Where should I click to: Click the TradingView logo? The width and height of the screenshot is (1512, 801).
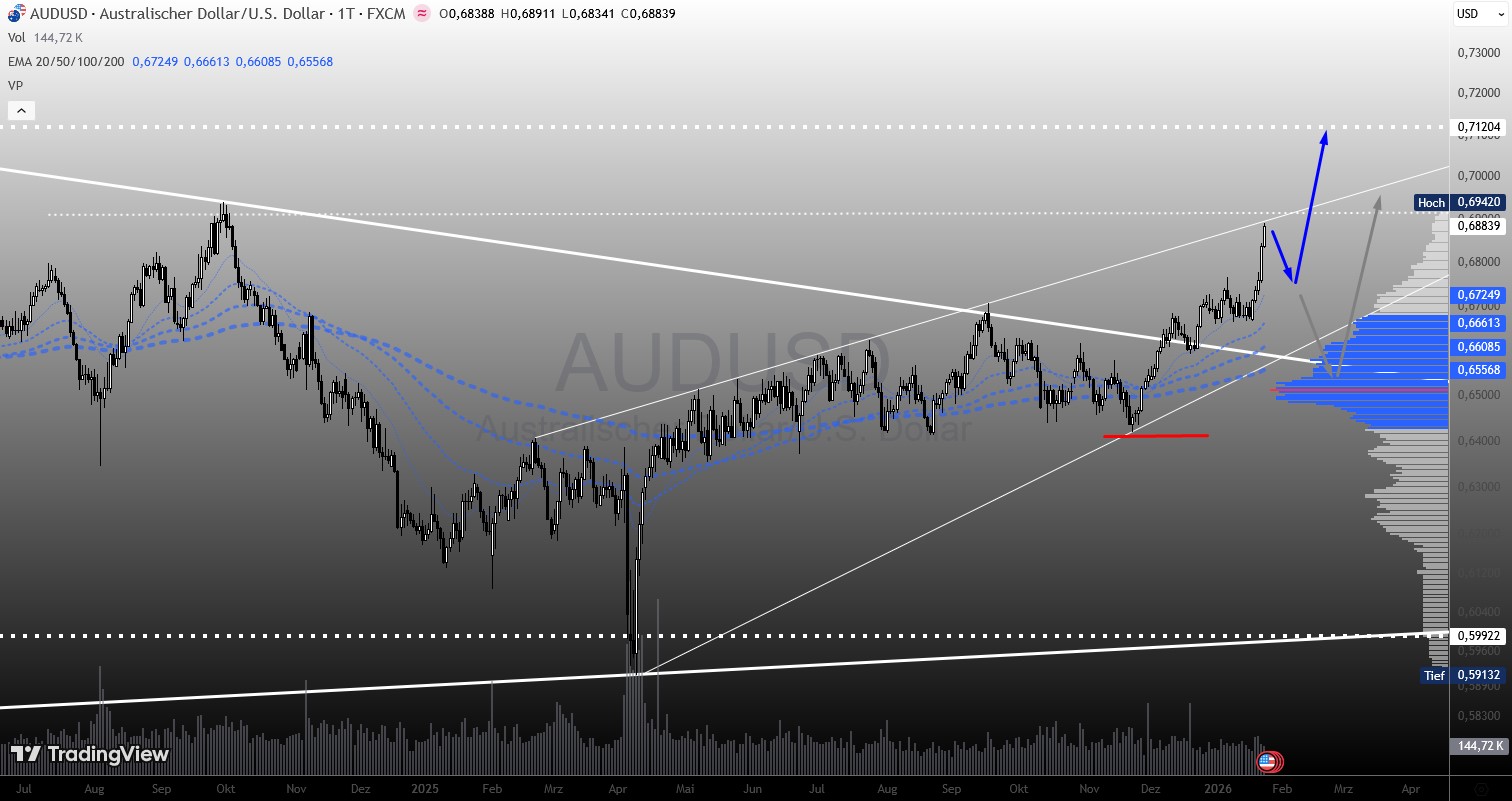90,754
